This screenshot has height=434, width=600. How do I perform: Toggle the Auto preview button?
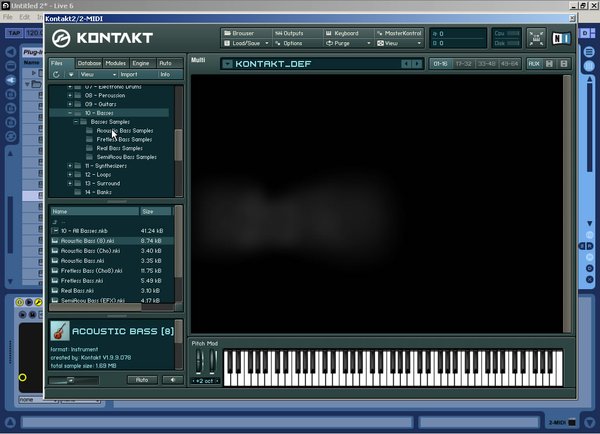[x=142, y=380]
